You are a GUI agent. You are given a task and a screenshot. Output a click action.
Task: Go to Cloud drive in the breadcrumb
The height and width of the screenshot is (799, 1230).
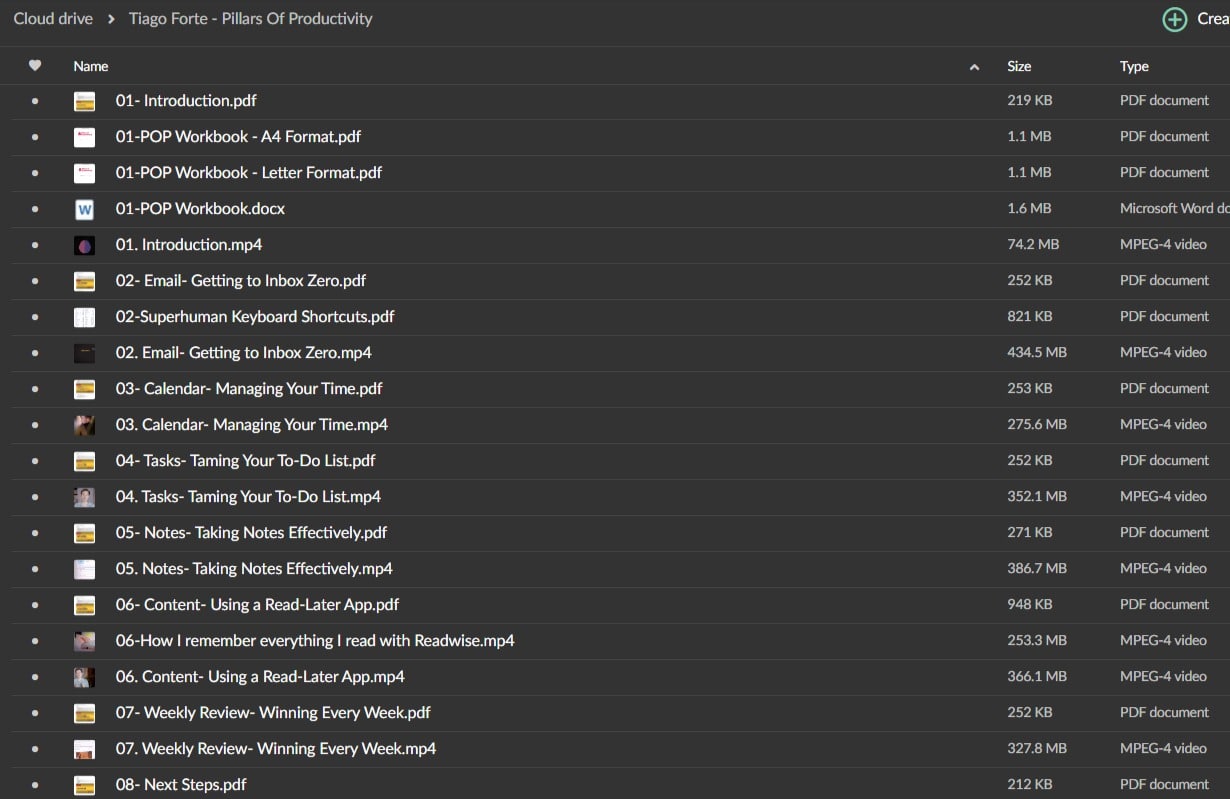pyautogui.click(x=53, y=19)
